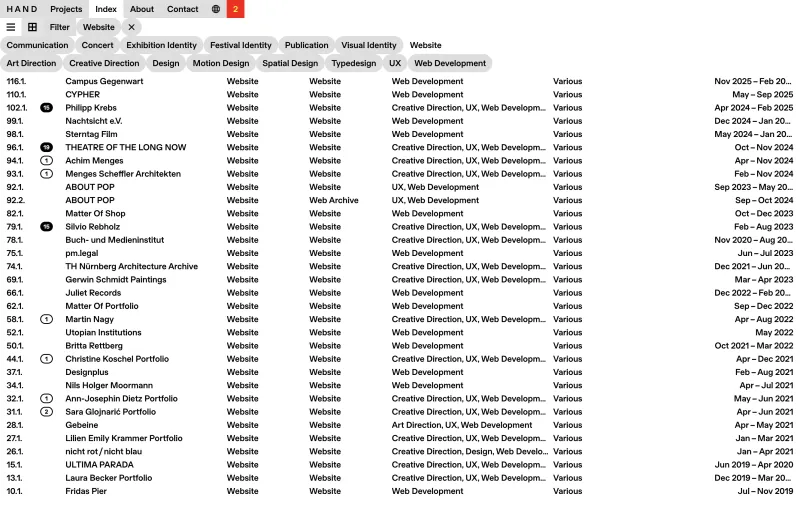Image resolution: width=800 pixels, height=515 pixels.
Task: Enable the Web Development filter tag
Action: coord(450,63)
